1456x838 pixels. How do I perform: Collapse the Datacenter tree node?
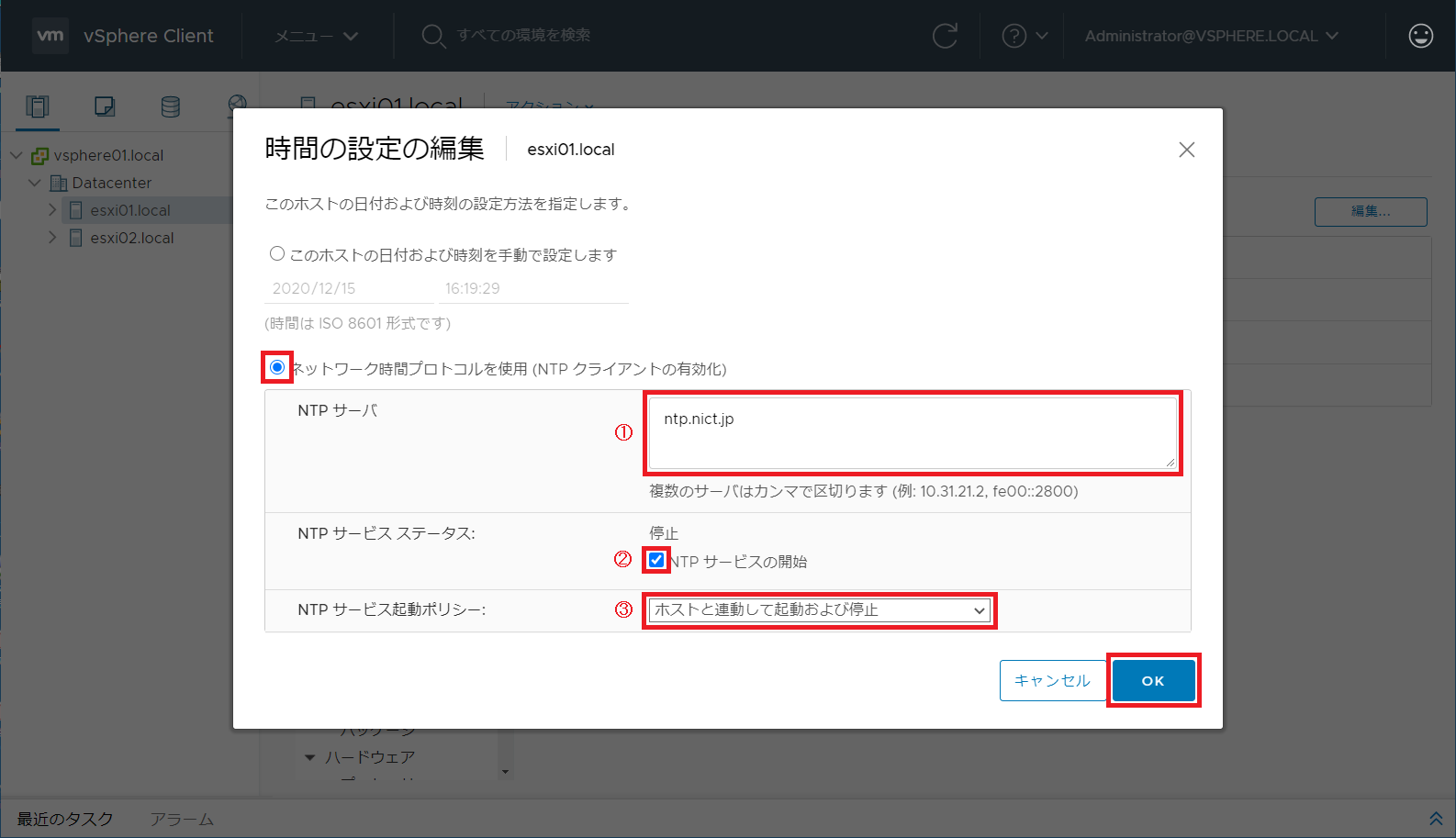click(x=34, y=183)
